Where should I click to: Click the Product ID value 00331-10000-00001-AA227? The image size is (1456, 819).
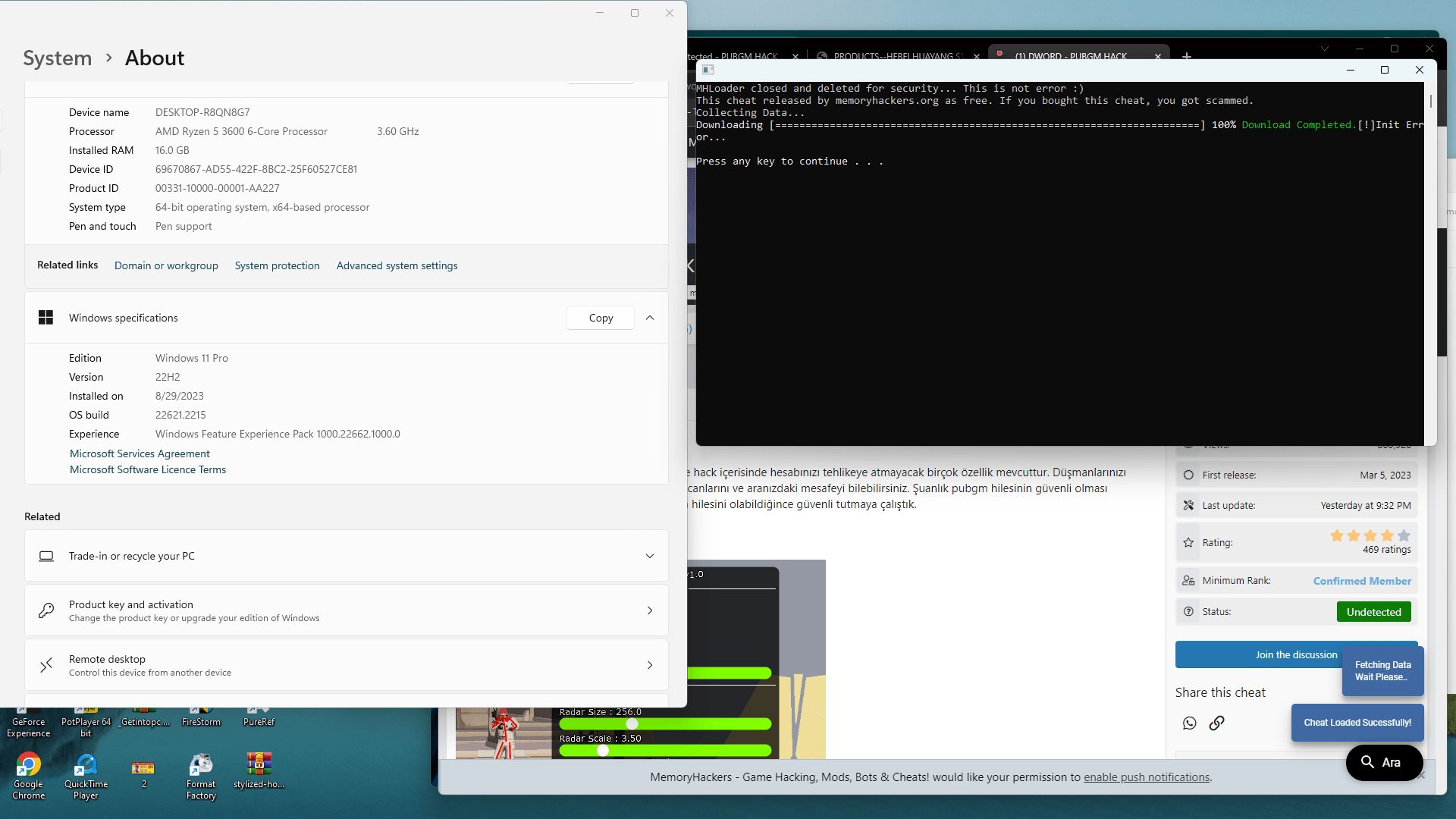click(218, 188)
